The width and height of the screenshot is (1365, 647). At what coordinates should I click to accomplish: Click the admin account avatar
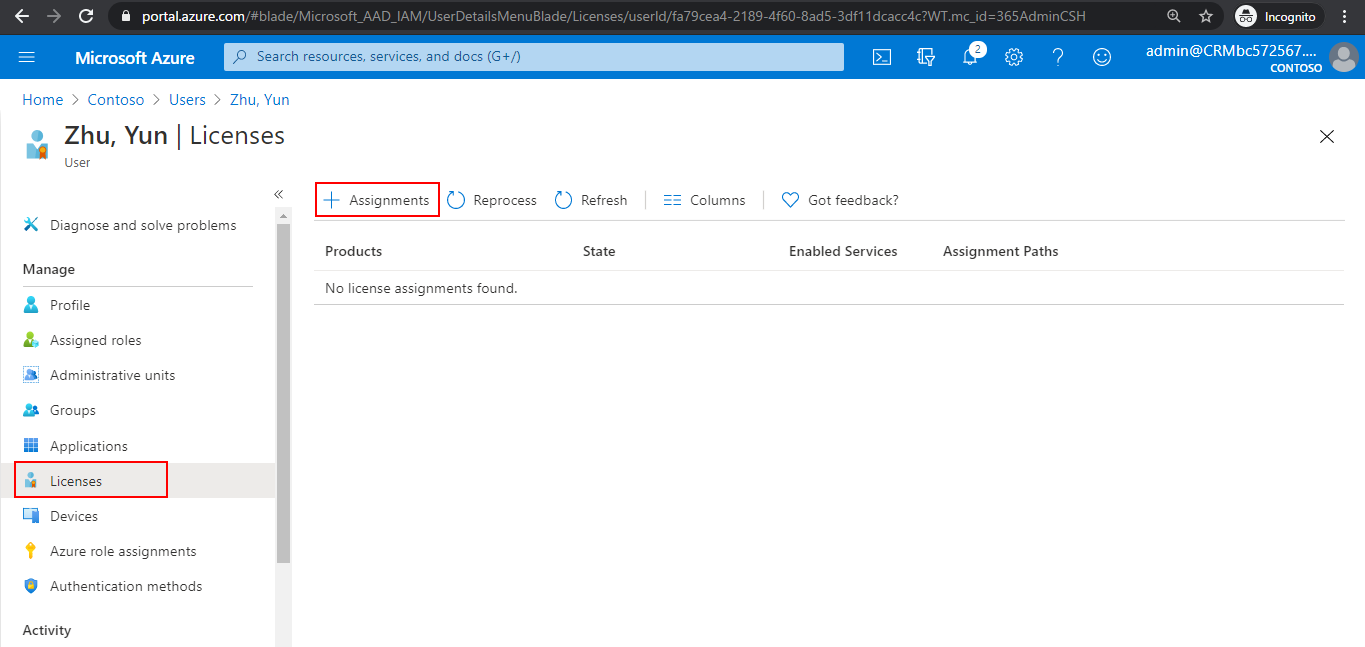coord(1344,57)
